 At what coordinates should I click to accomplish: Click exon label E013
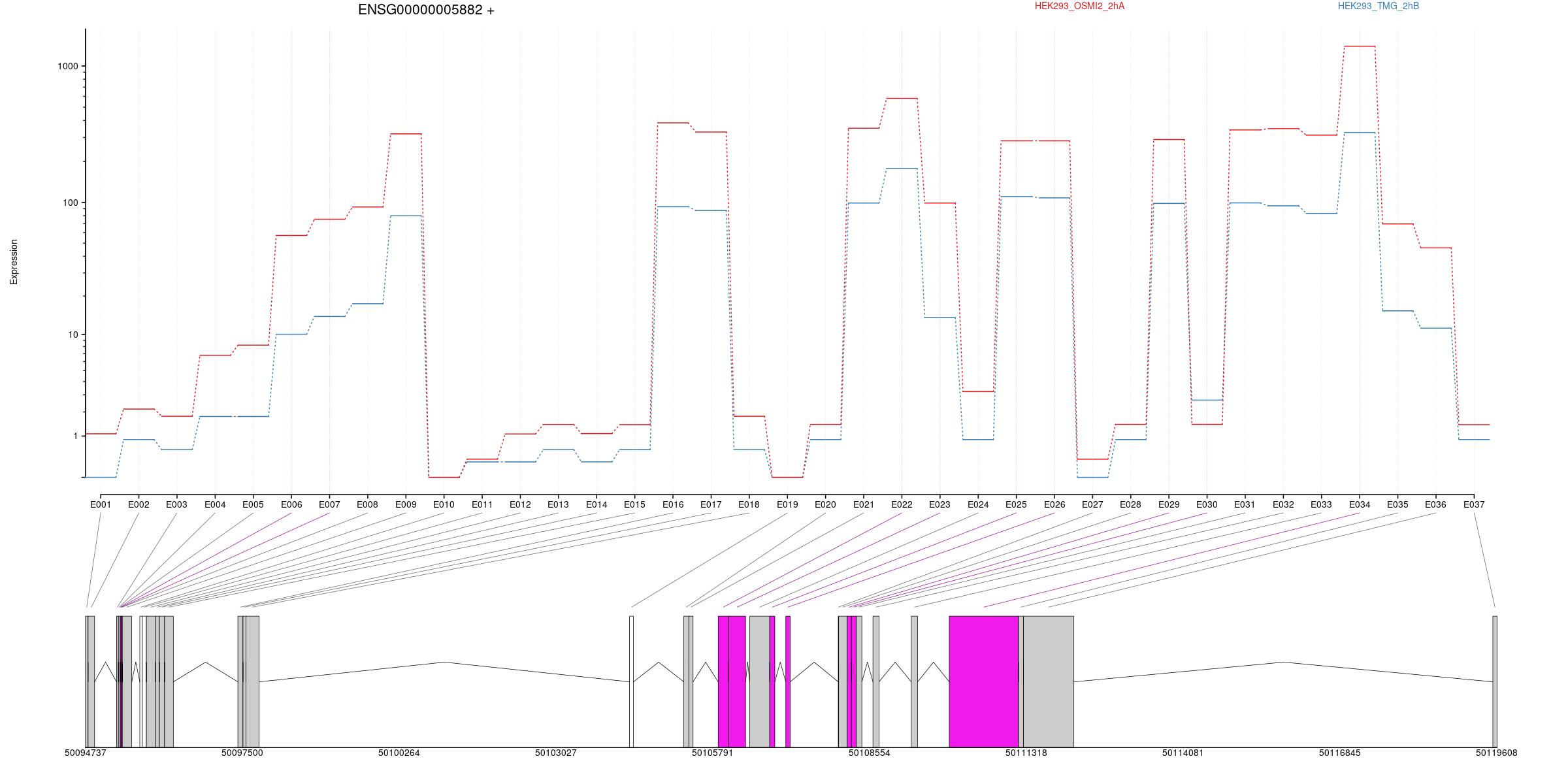click(558, 504)
